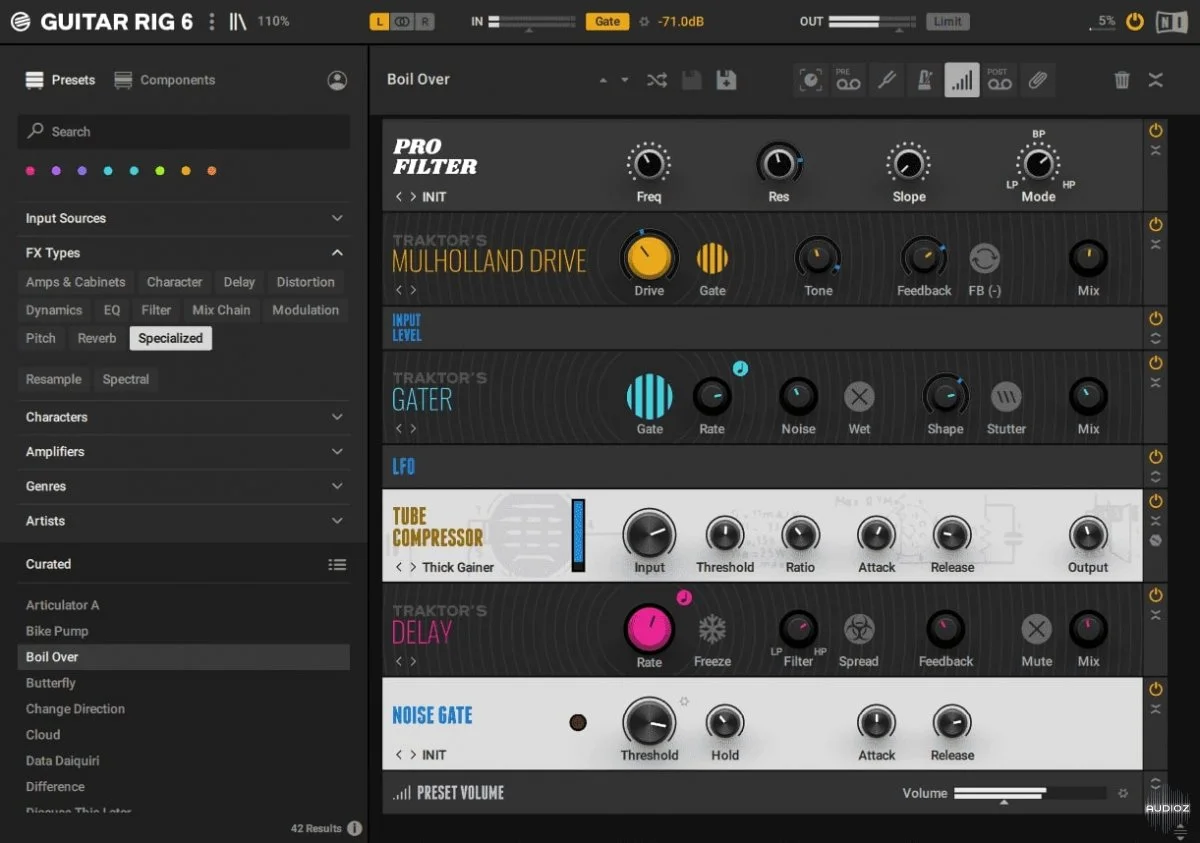Expand the Amplifiers section
Image resolution: width=1200 pixels, height=843 pixels.
[337, 452]
